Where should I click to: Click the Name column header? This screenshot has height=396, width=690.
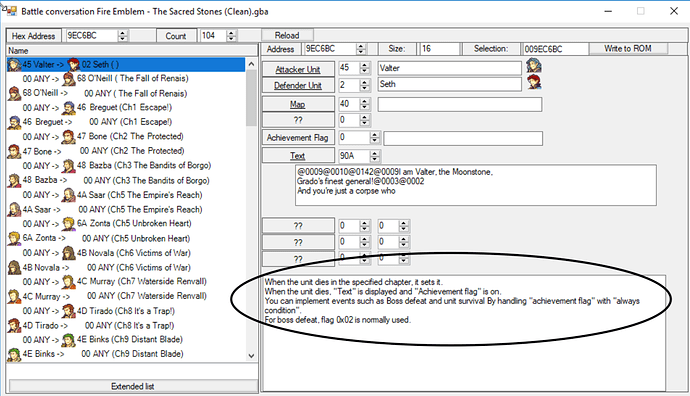132,50
